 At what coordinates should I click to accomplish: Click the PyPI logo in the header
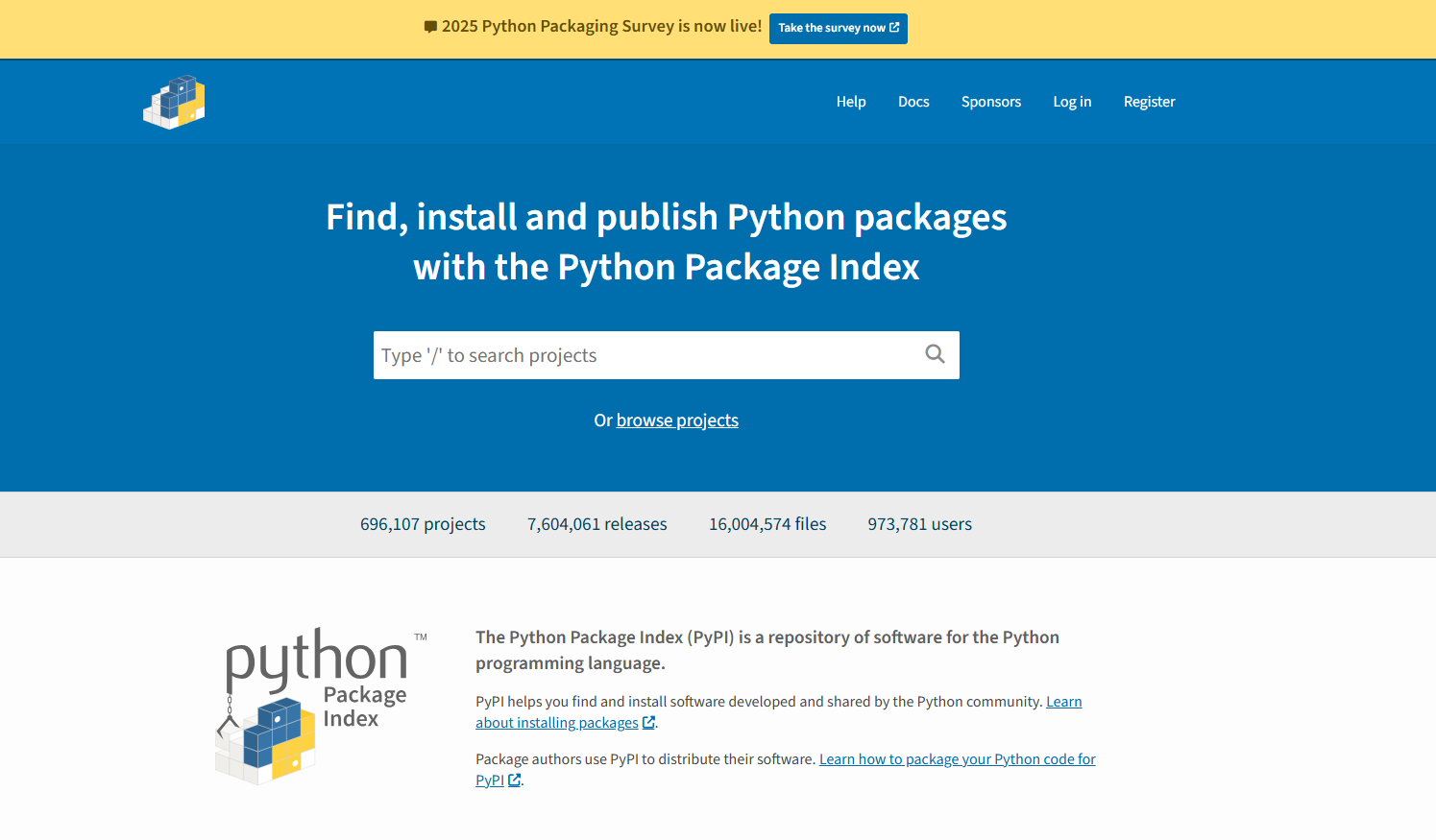point(174,102)
